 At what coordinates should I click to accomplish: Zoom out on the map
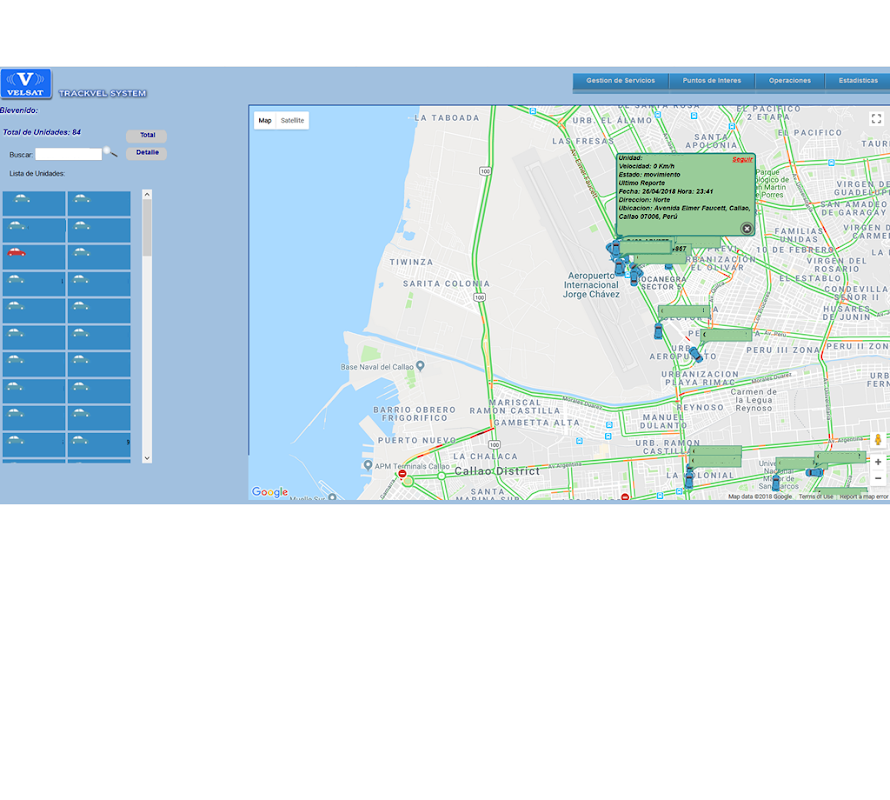pyautogui.click(x=878, y=478)
